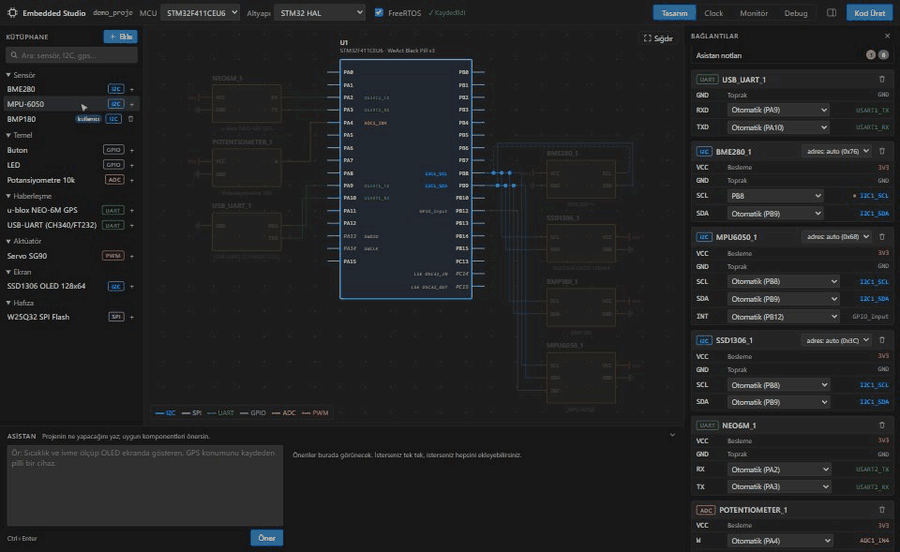Delete BMP180 library item trash icon

pos(131,119)
